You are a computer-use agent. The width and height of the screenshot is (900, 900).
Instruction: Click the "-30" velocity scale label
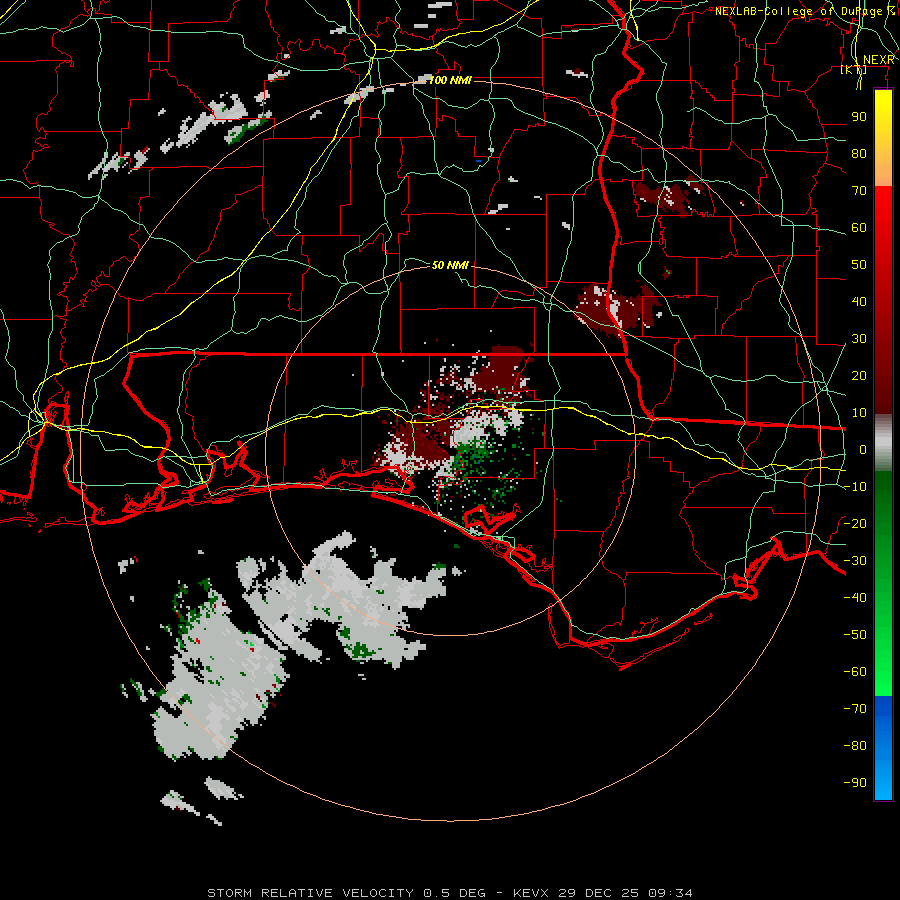pyautogui.click(x=855, y=561)
